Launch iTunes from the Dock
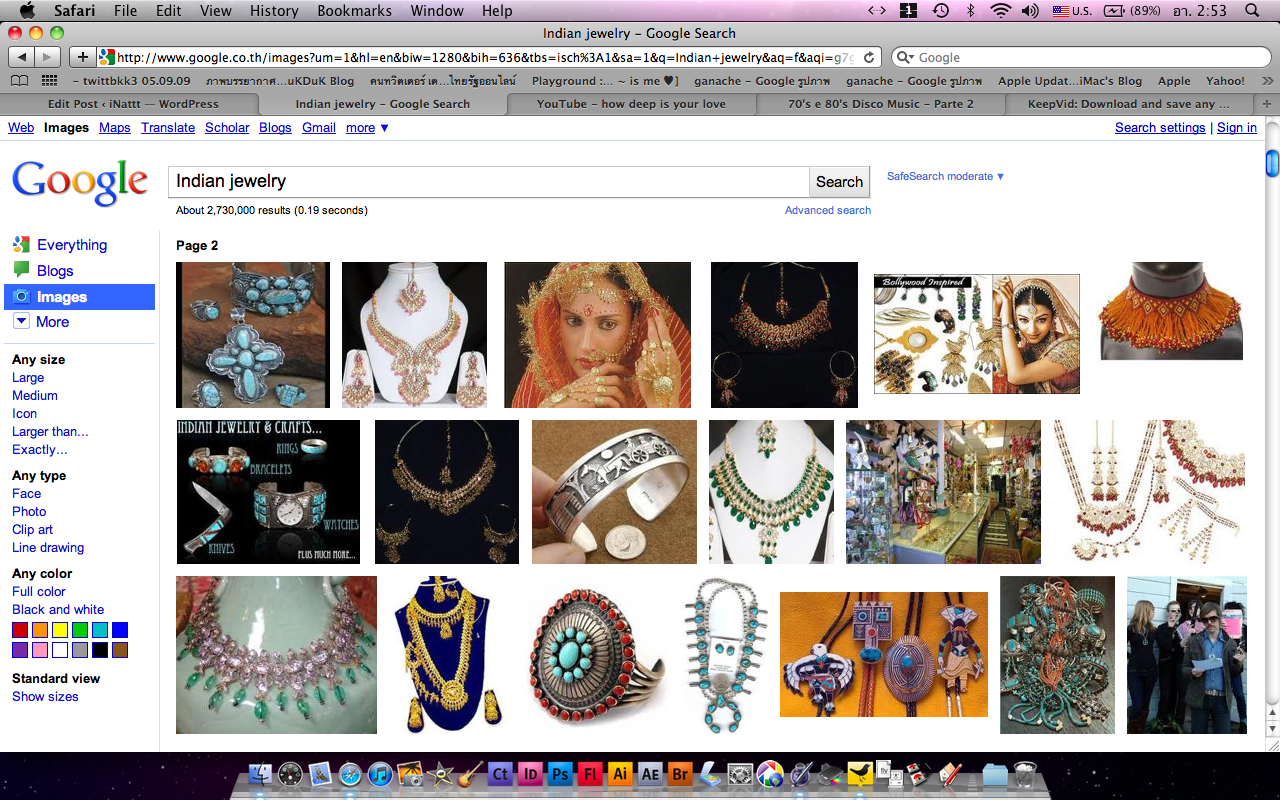The height and width of the screenshot is (800, 1280). [x=379, y=773]
